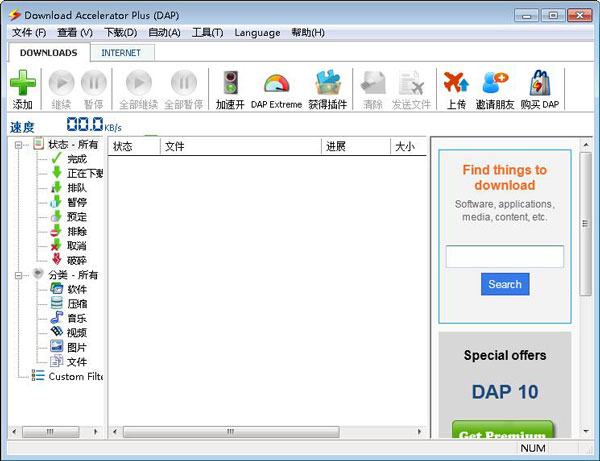Click the 购买 DAP shopping bag icon
The height and width of the screenshot is (461, 600).
540,84
